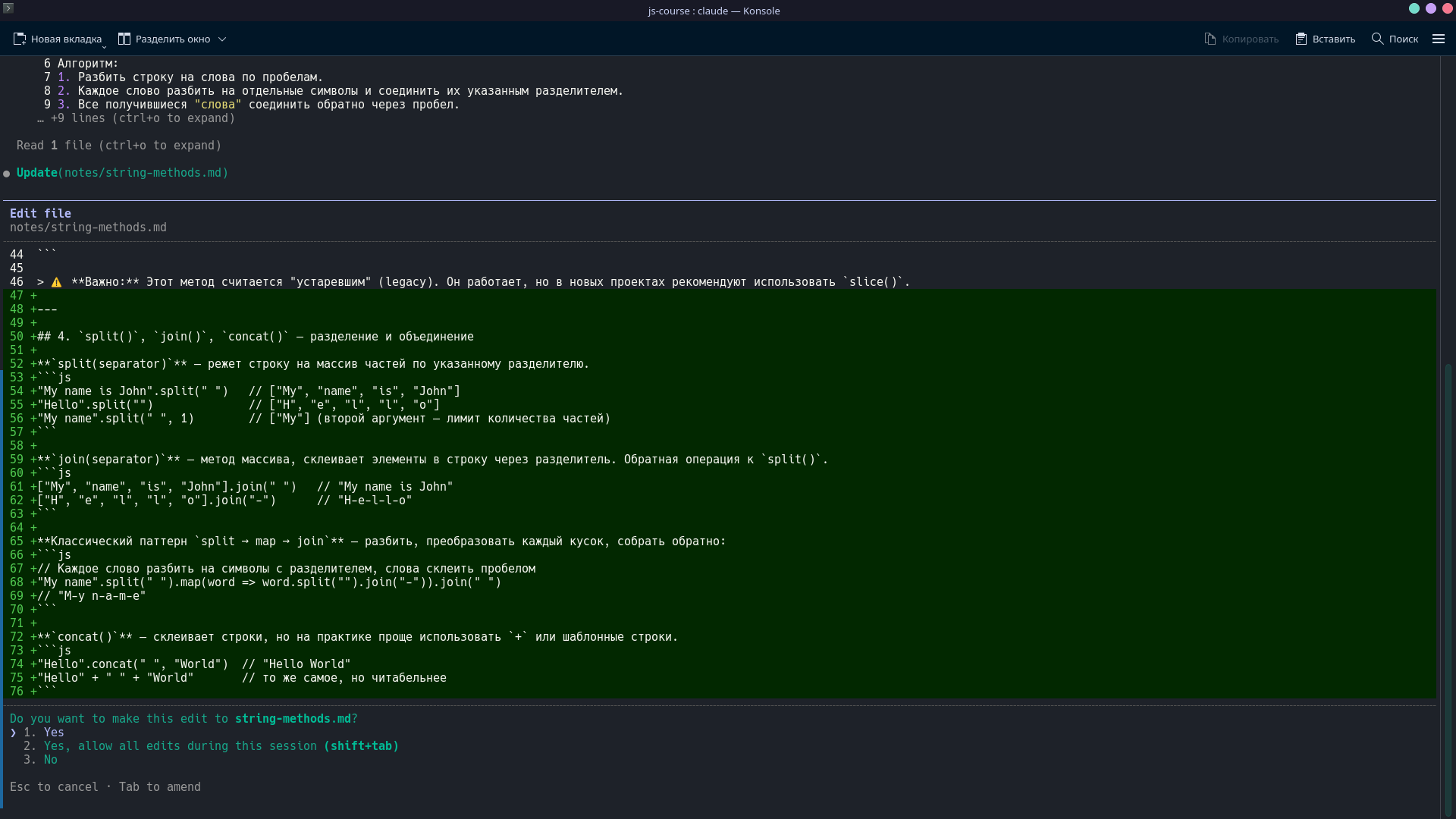Click the Вставить paste button
Image resolution: width=1456 pixels, height=819 pixels.
point(1326,39)
